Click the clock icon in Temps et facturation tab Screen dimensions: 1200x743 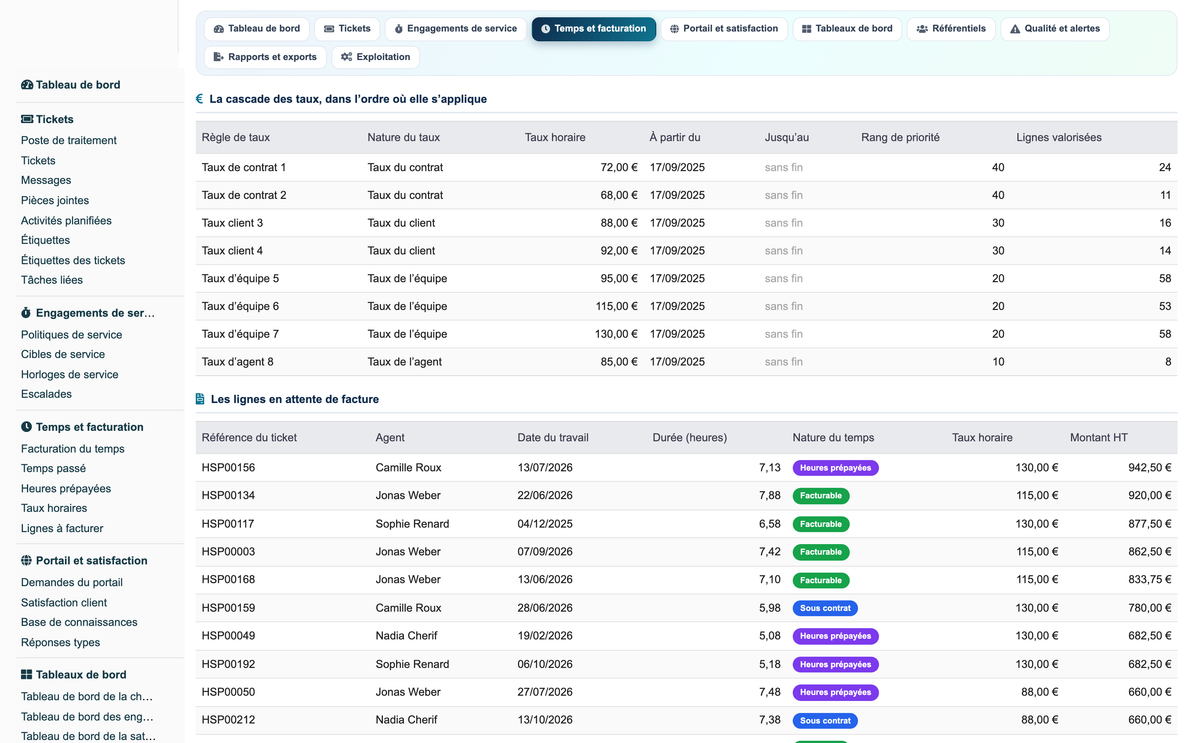[x=545, y=29]
